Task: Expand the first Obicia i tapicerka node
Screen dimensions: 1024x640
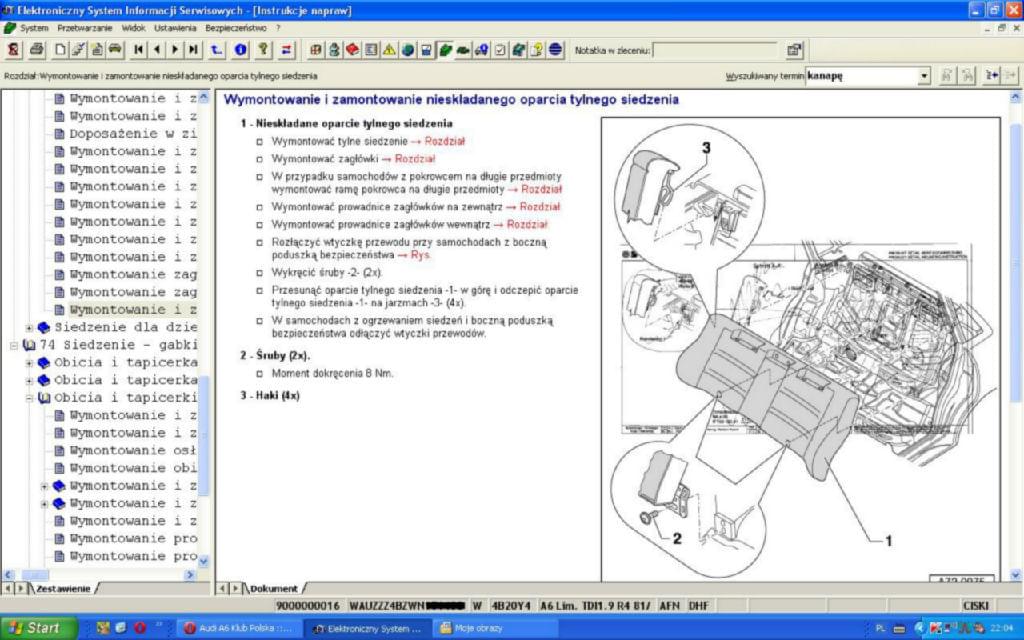Action: (x=29, y=363)
